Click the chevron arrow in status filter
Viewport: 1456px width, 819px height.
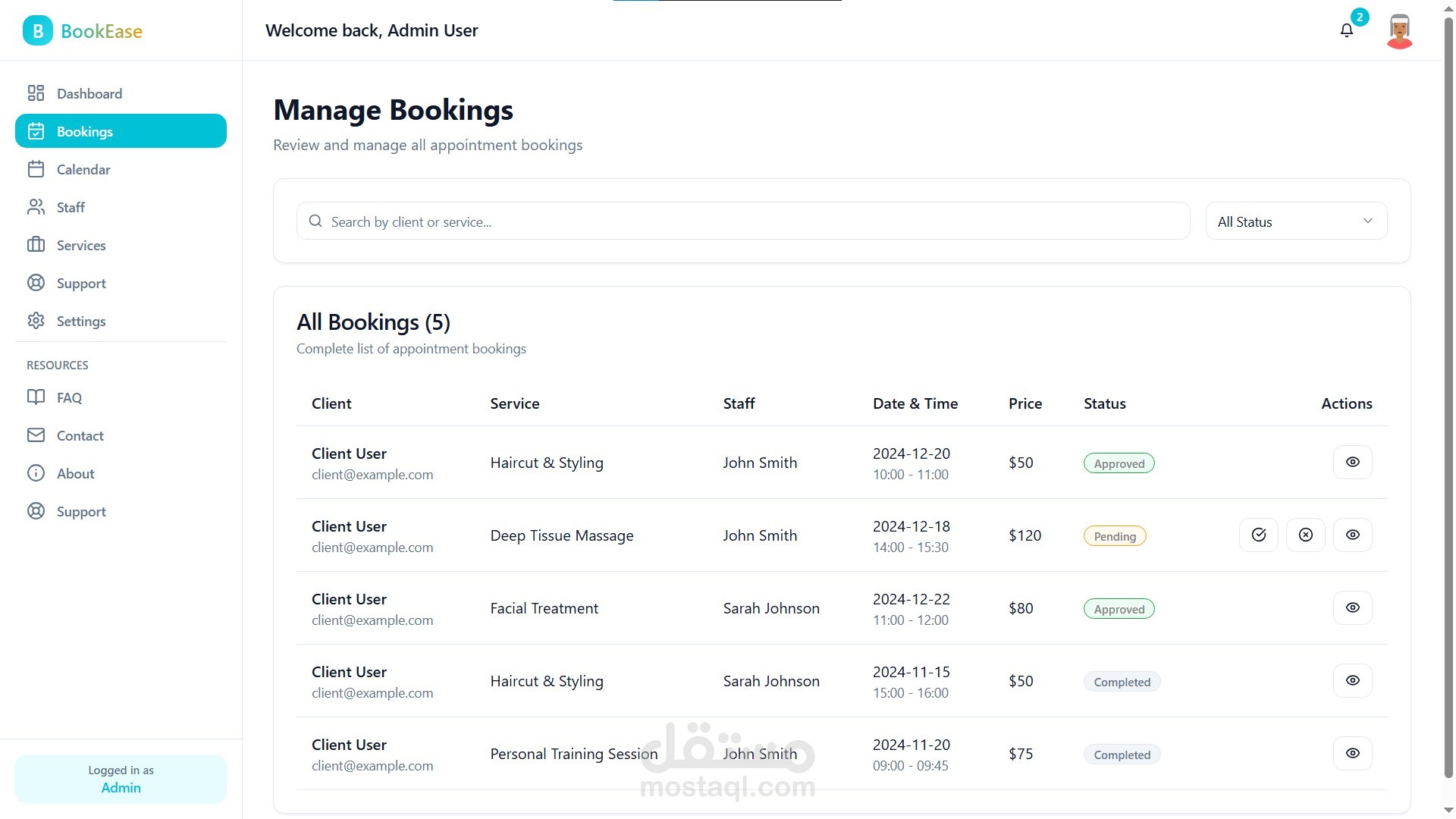1368,221
